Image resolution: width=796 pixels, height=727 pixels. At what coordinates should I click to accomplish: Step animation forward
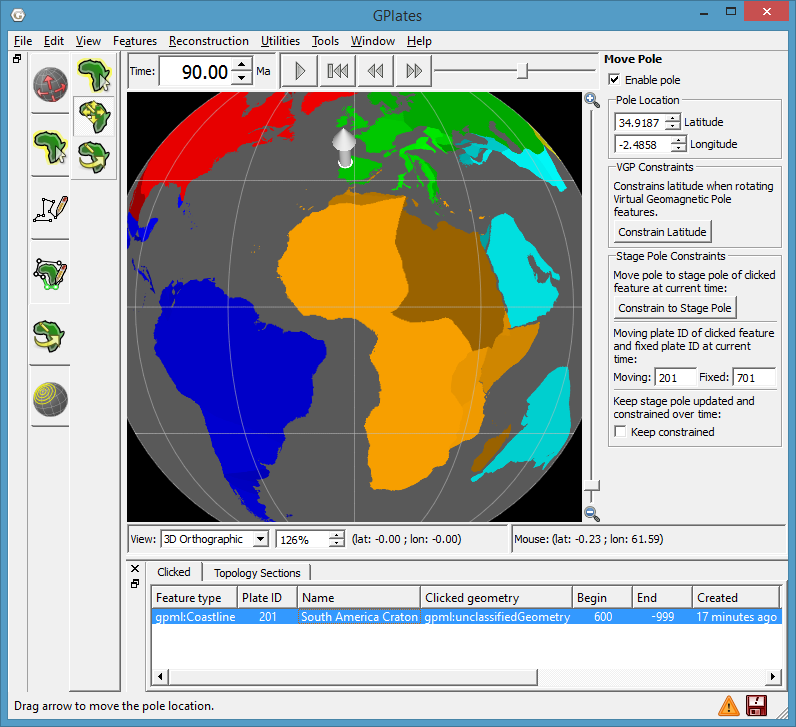414,71
